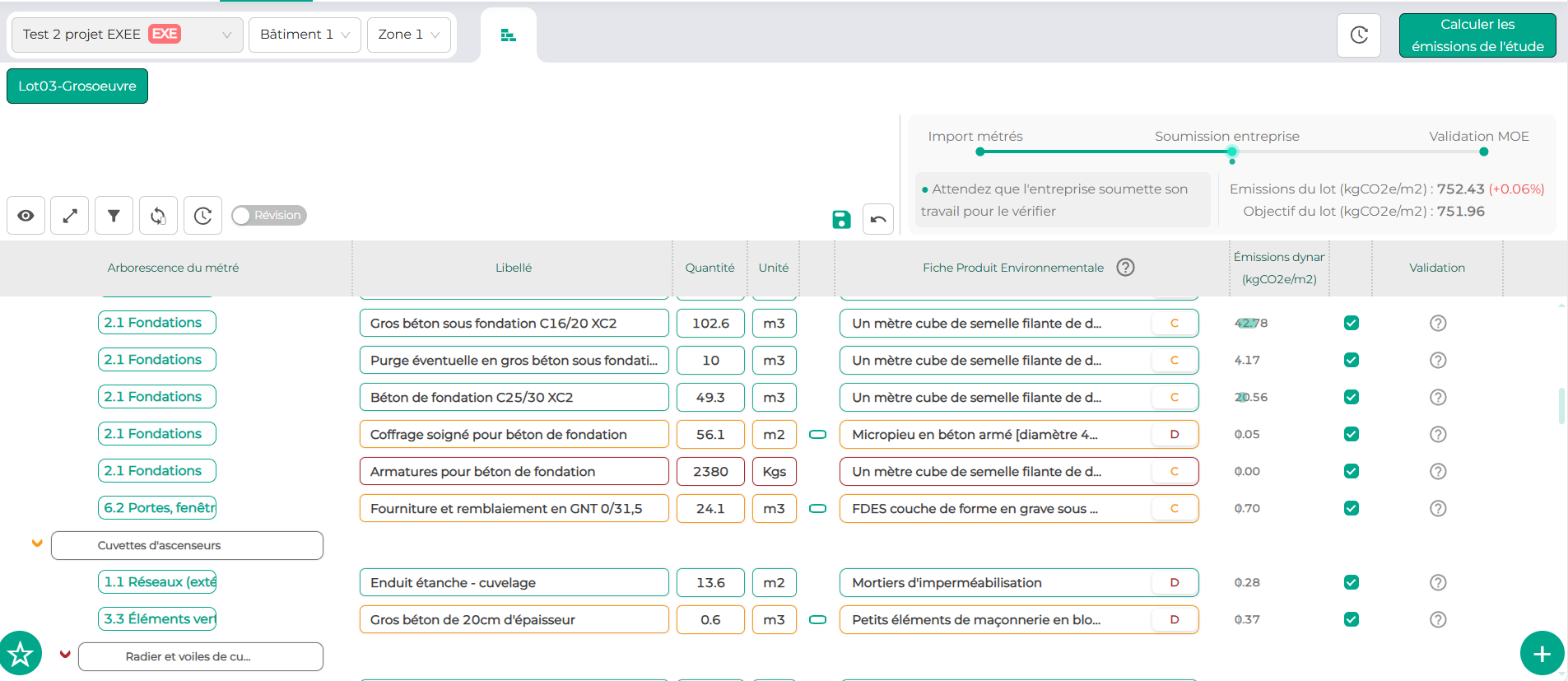This screenshot has height=681, width=1568.
Task: Click the Validation MOE step marker
Action: pyautogui.click(x=1483, y=152)
